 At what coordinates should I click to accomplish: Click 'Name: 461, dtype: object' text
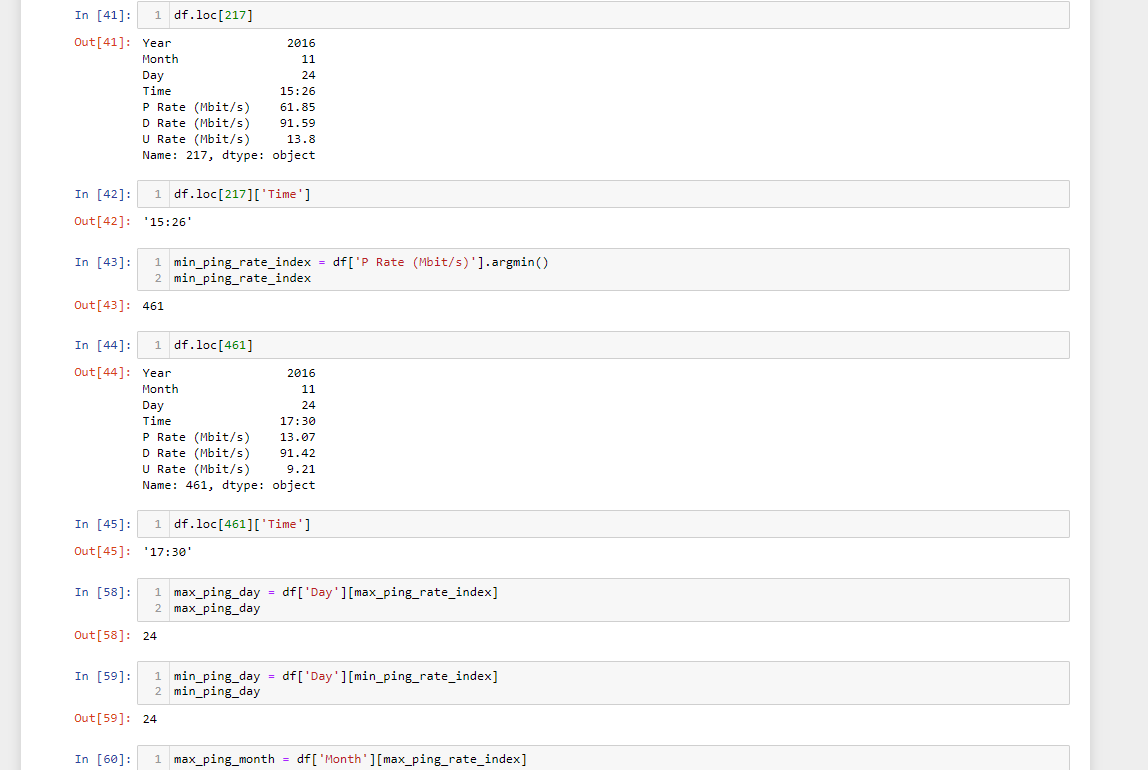(x=228, y=485)
